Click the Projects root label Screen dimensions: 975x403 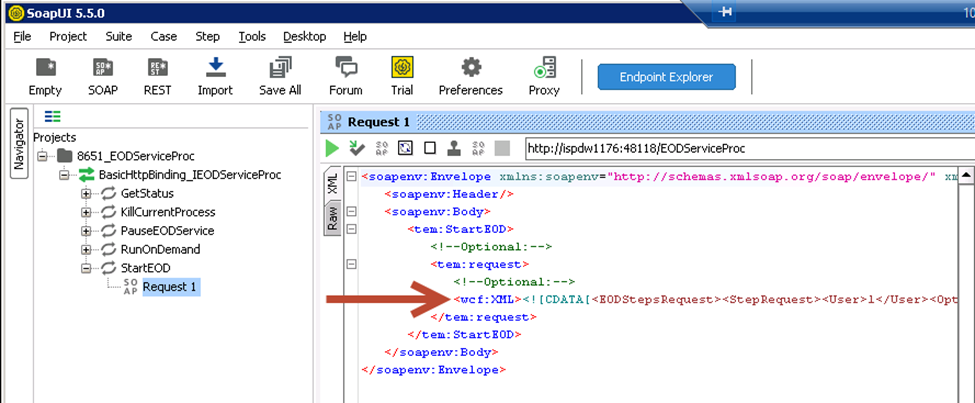point(54,137)
